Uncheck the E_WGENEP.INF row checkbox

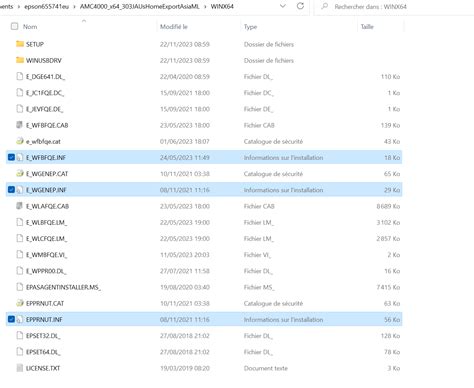[11, 189]
